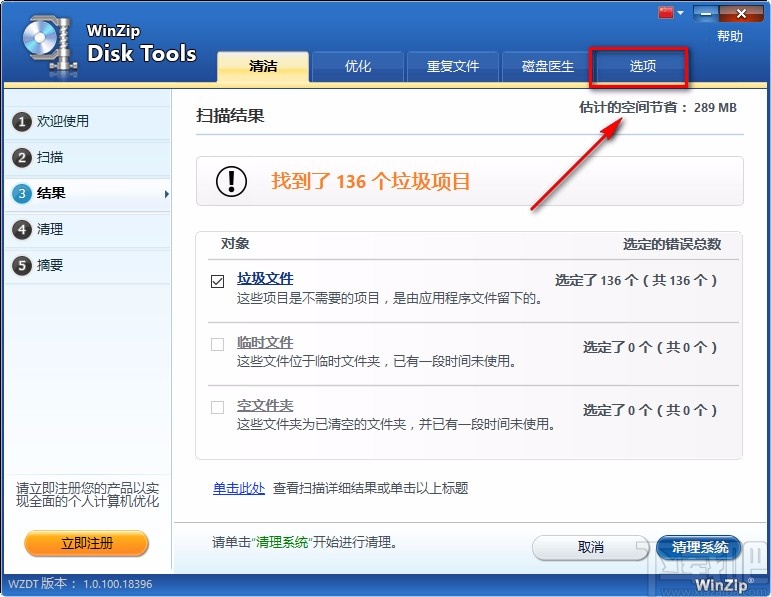
Task: Click the number 4 step circle icon
Action: pyautogui.click(x=22, y=230)
